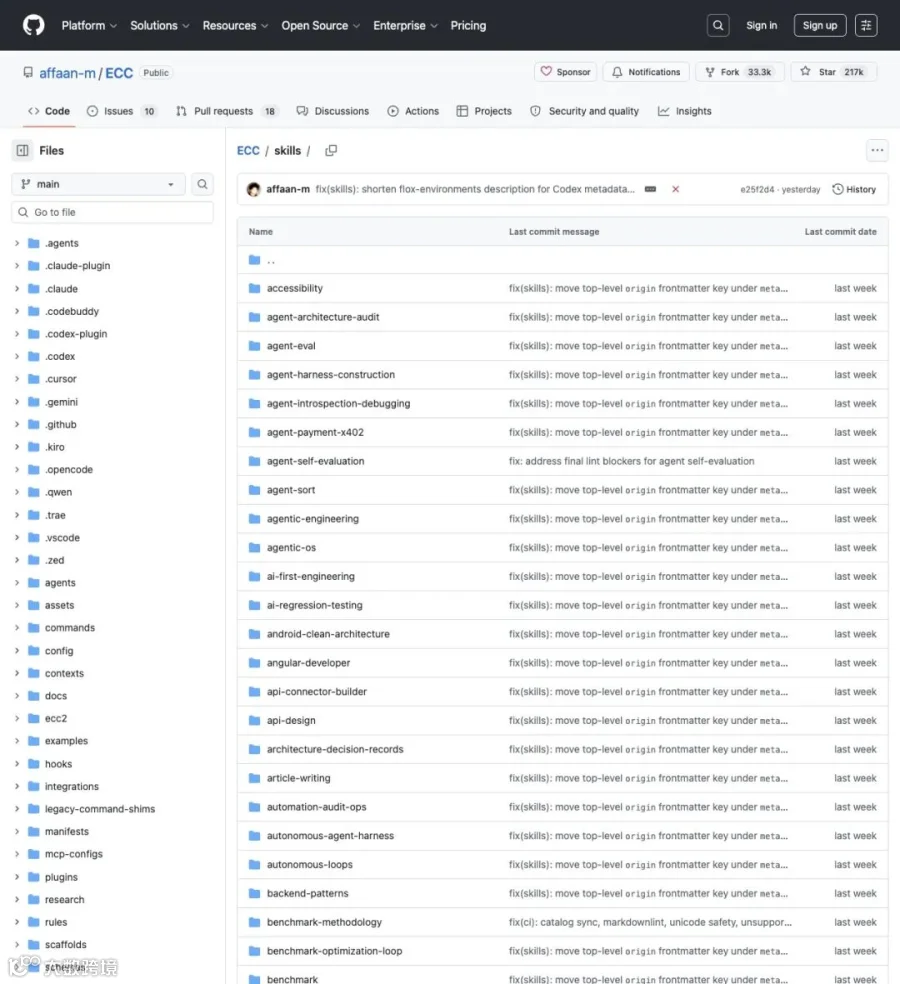Click the Go to file input
900x984 pixels.
click(112, 212)
